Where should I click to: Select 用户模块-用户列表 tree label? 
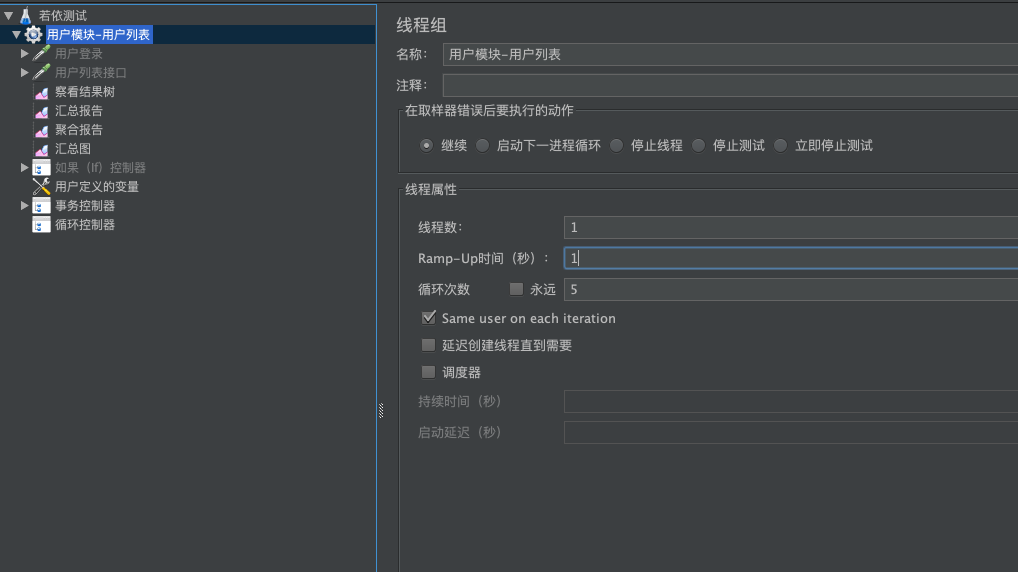99,34
